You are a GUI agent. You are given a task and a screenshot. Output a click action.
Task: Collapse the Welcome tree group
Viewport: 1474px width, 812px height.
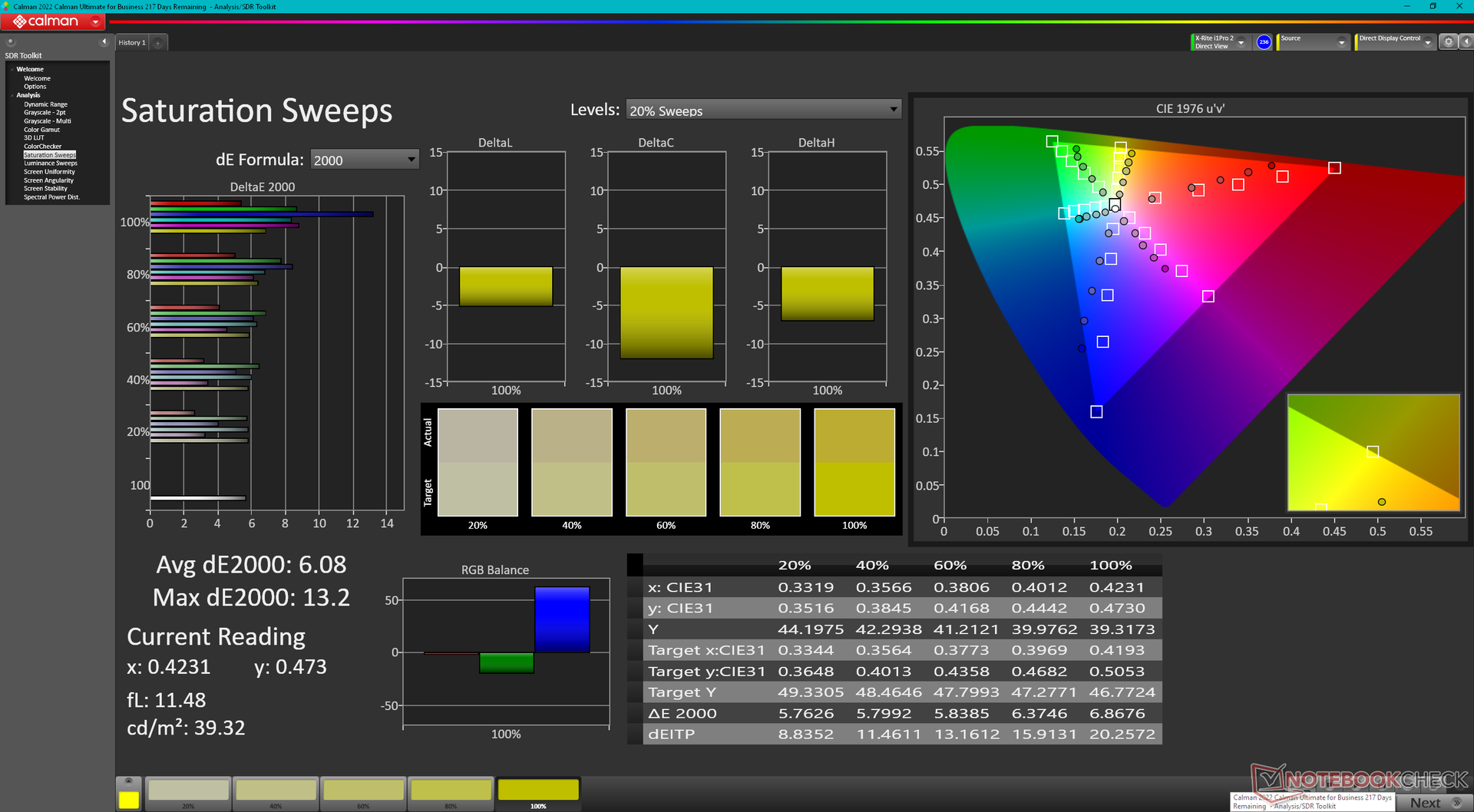pos(12,69)
